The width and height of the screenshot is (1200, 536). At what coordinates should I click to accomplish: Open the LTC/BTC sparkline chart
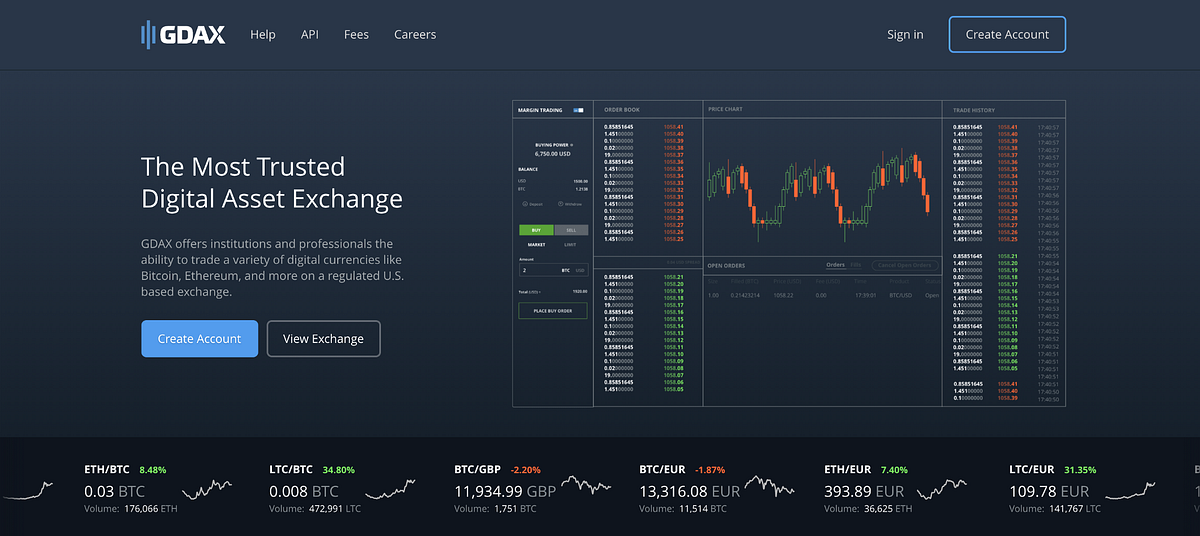pos(391,491)
